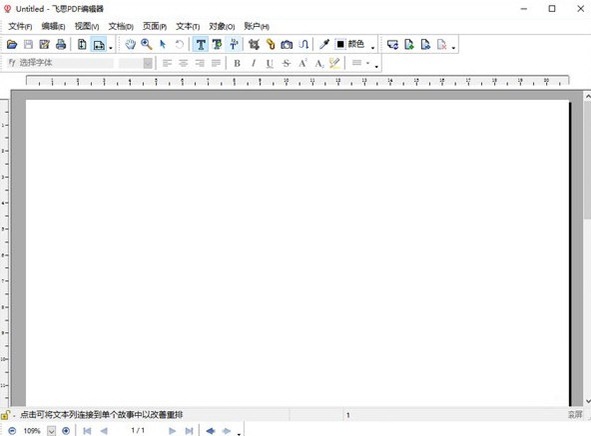
Task: Click the 选择字体 font selection field
Action: 60,63
